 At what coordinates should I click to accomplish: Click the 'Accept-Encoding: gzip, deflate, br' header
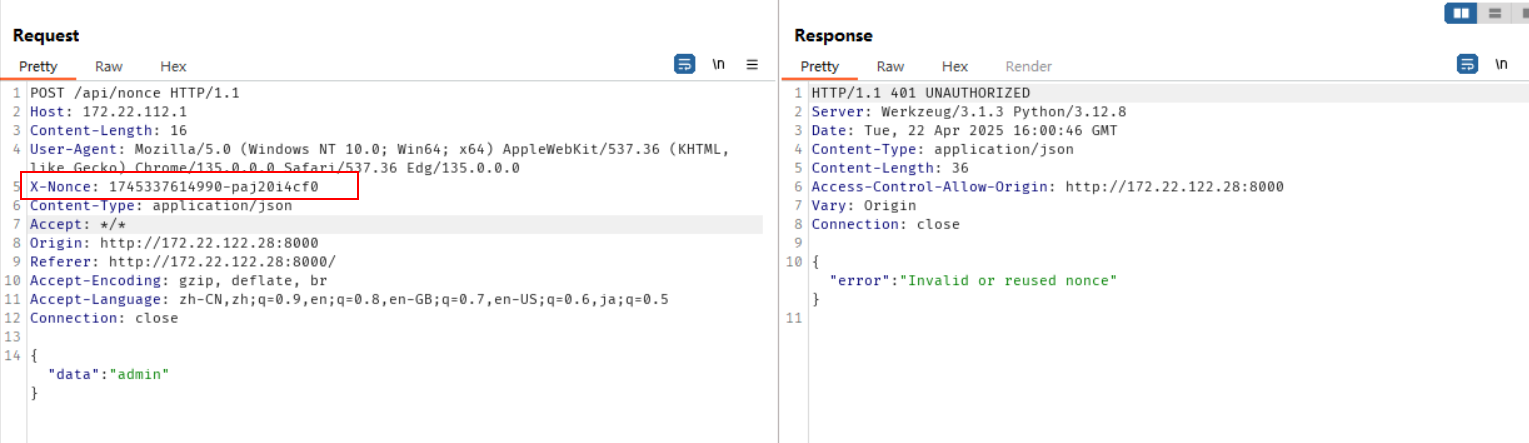pos(179,281)
